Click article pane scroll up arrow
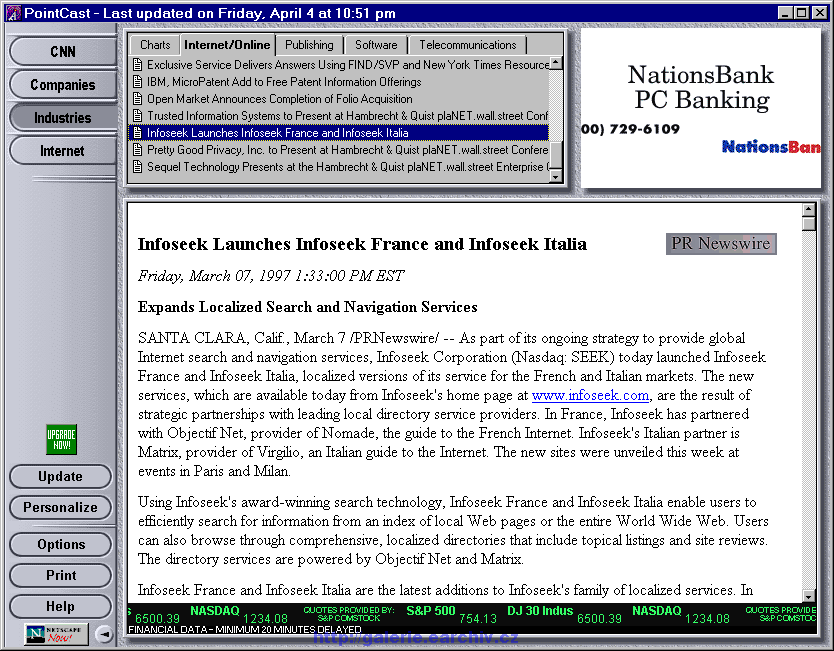834x651 pixels. pyautogui.click(x=808, y=209)
